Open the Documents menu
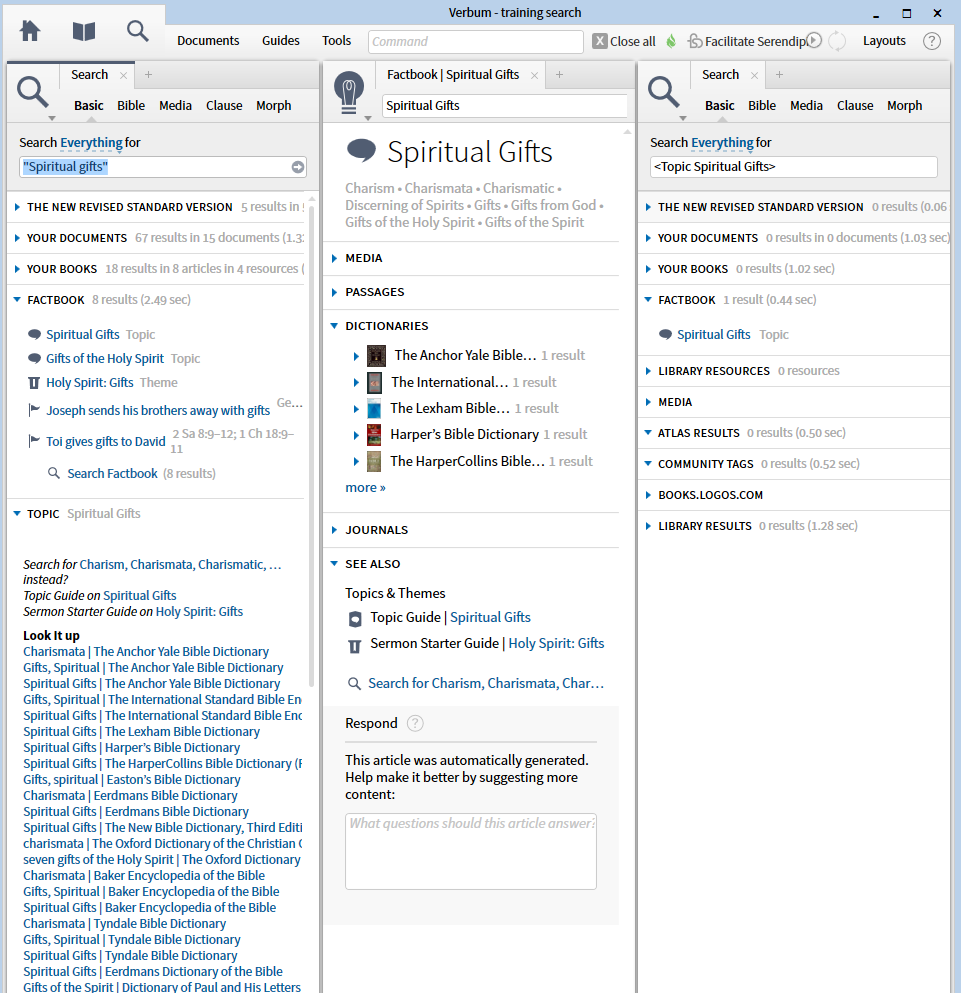The image size is (961, 993). point(208,41)
